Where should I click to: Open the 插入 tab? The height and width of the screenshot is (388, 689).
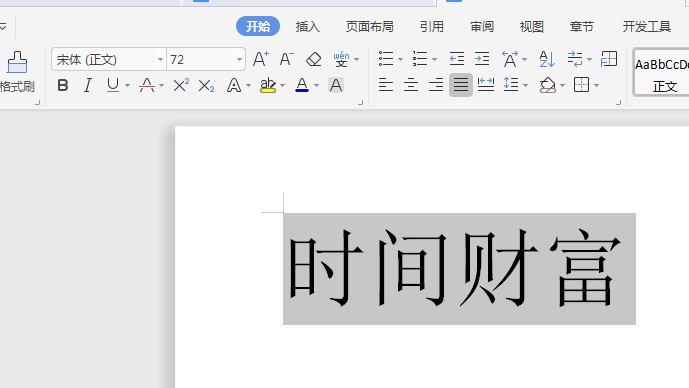[x=308, y=27]
